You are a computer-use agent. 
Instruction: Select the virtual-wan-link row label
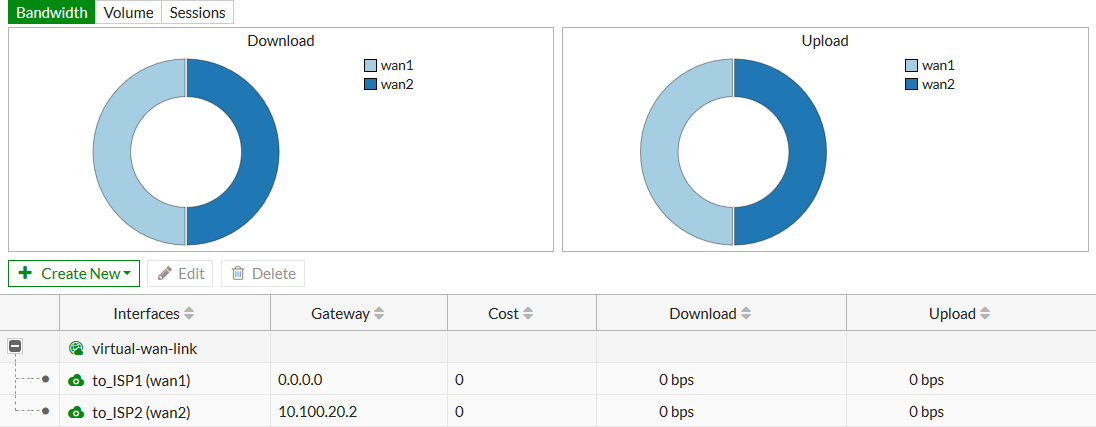pos(145,348)
